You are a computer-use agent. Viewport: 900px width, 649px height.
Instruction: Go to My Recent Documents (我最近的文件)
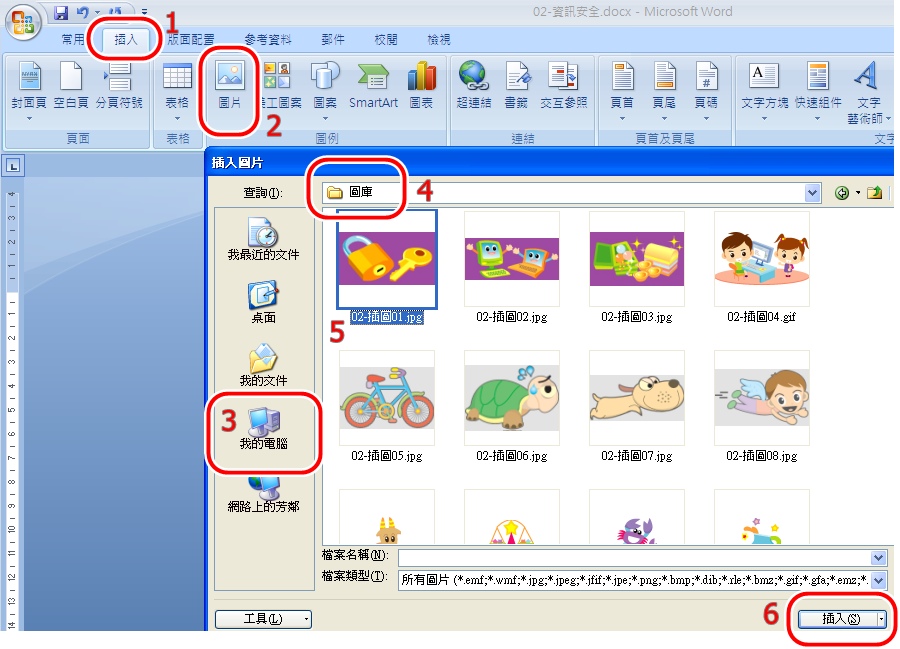(263, 239)
